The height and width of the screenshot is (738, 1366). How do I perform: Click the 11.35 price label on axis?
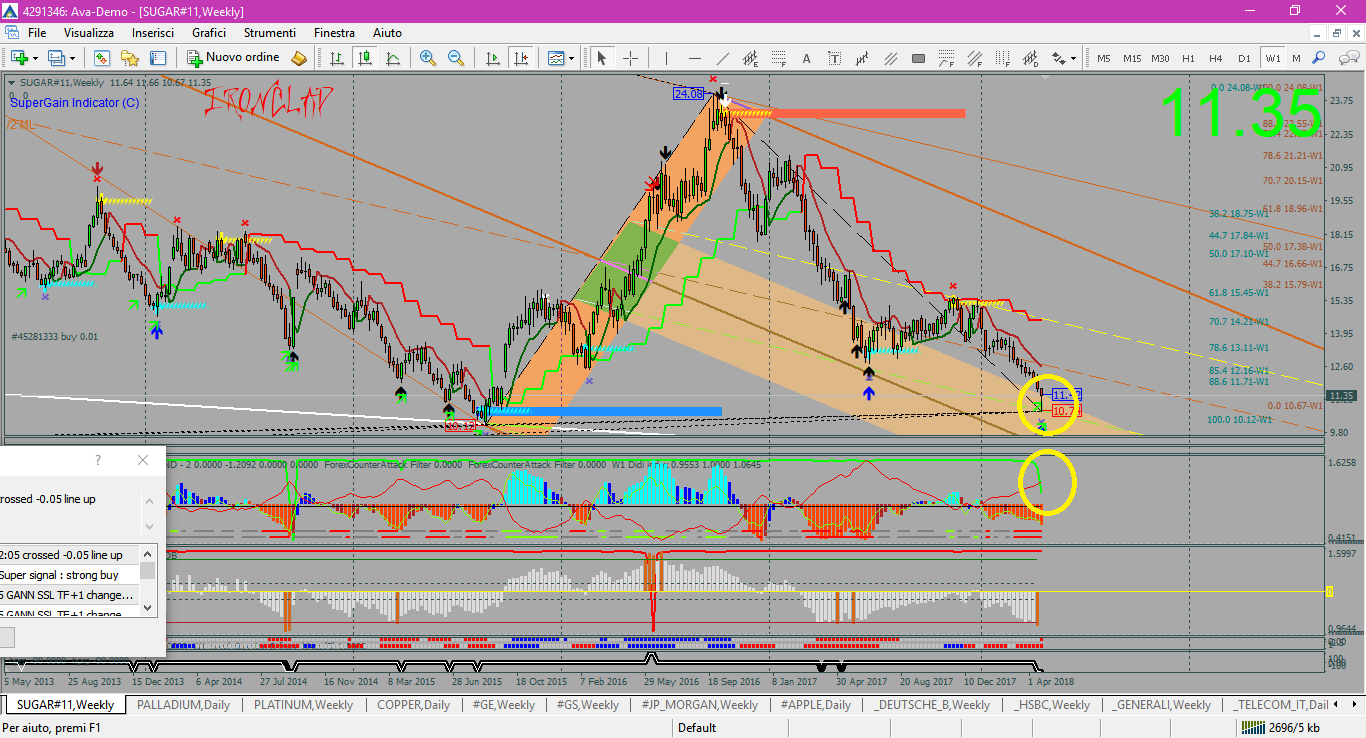1341,396
